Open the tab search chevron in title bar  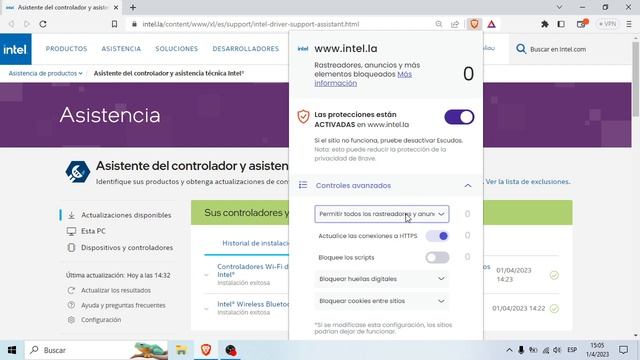coord(559,7)
